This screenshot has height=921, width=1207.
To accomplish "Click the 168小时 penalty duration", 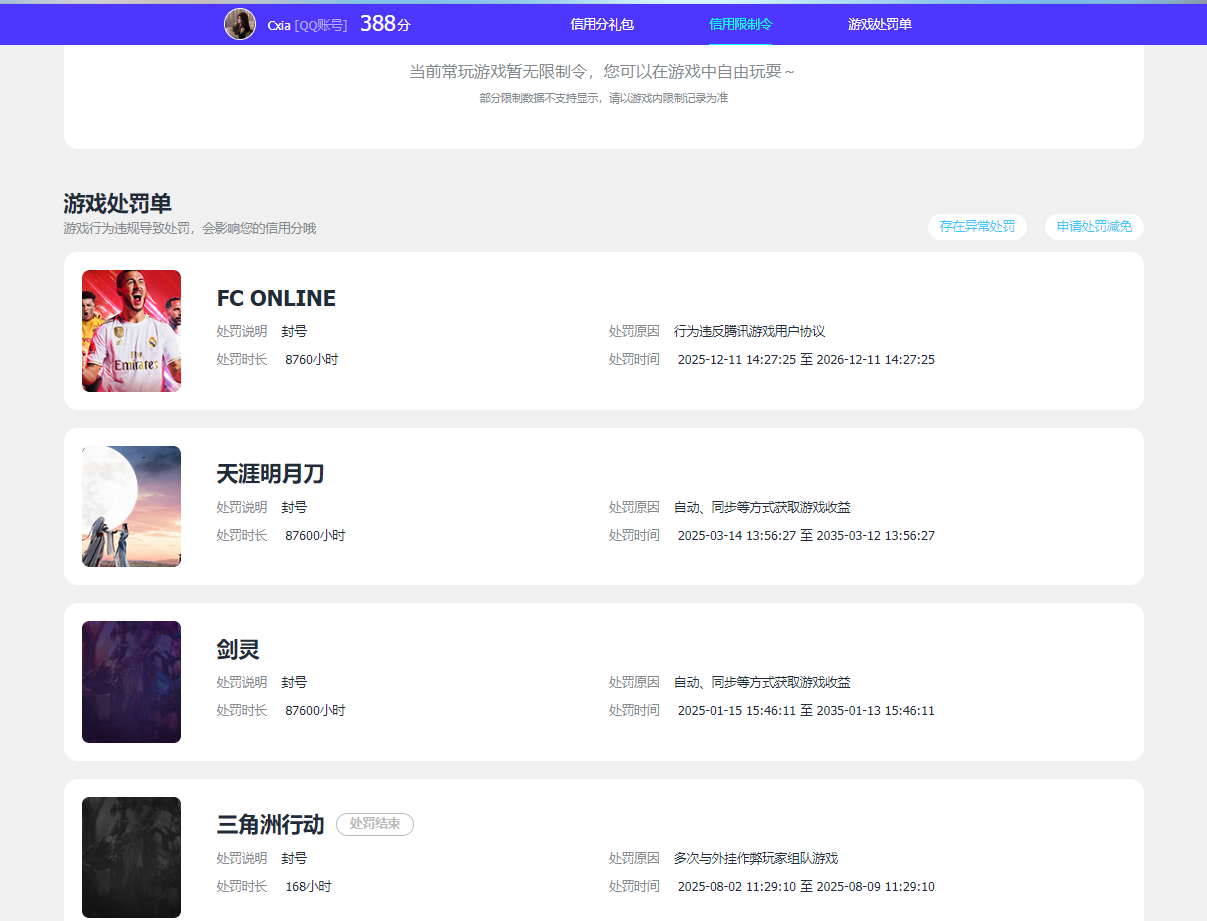I will (308, 886).
